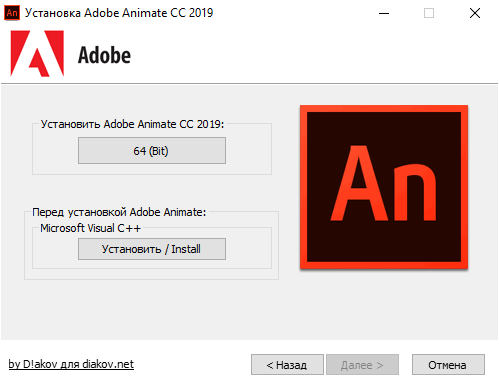Click the disabled maximize window button

(429, 13)
